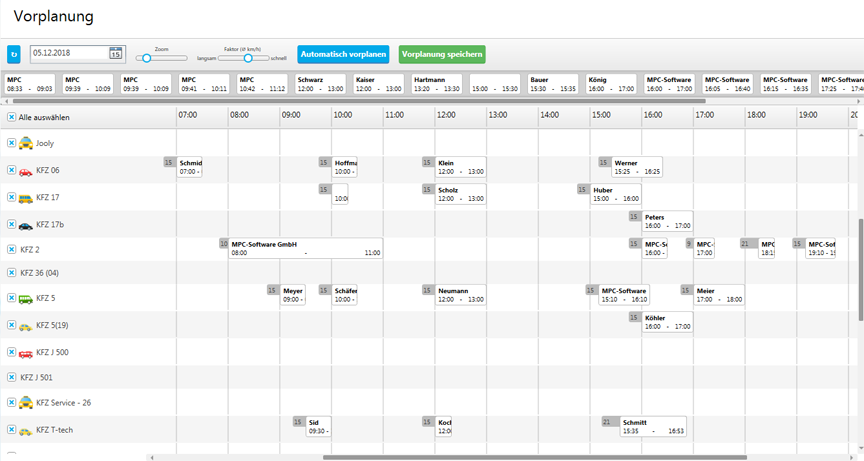The width and height of the screenshot is (864, 461).
Task: Select the green bus icon for KFZ 5
Action: point(26,298)
